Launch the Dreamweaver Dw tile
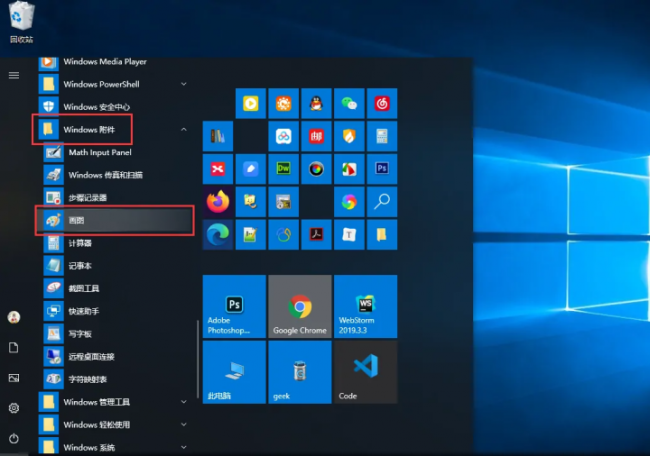 tap(284, 169)
